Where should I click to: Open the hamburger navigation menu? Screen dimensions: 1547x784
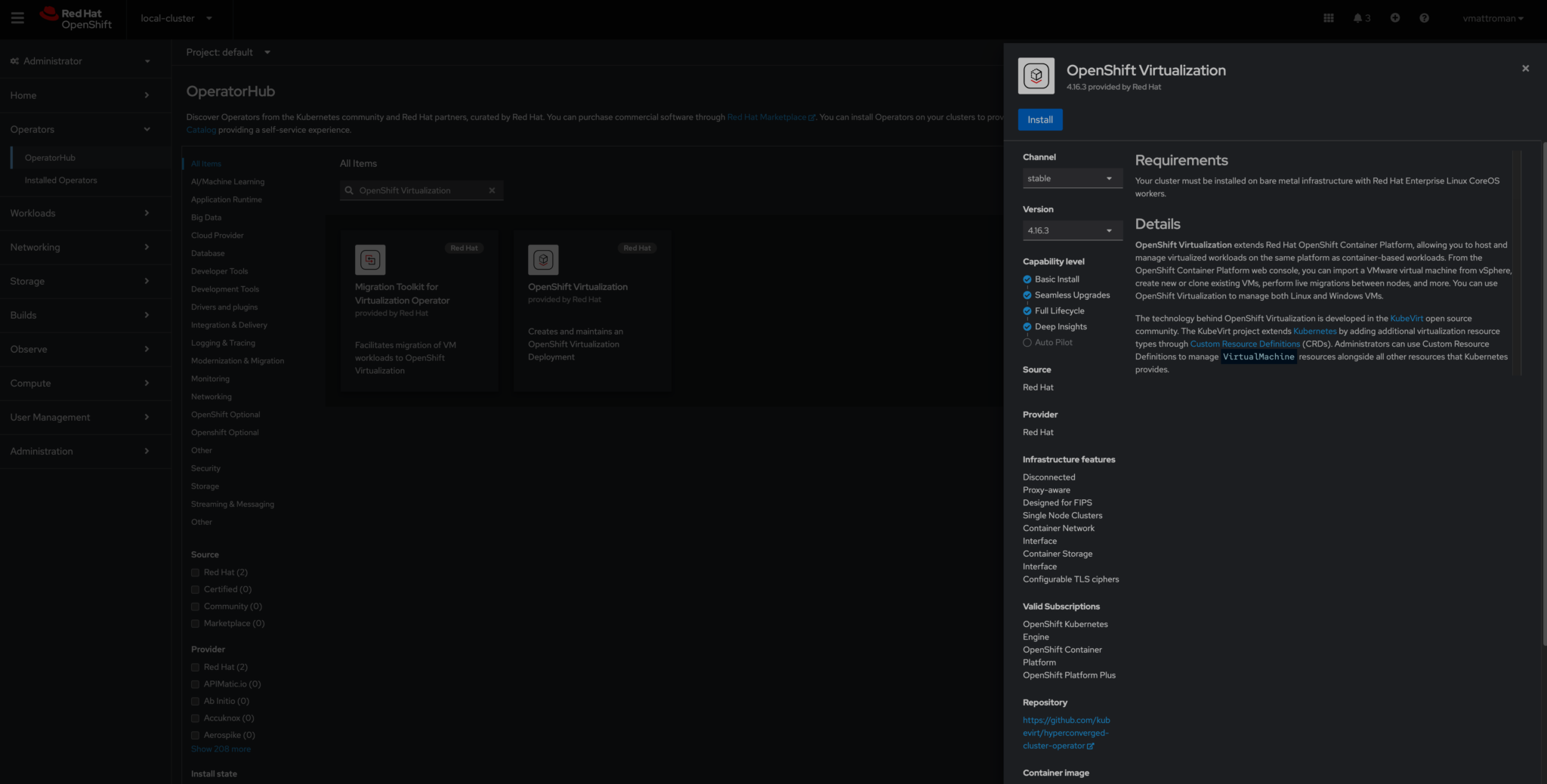click(x=17, y=18)
